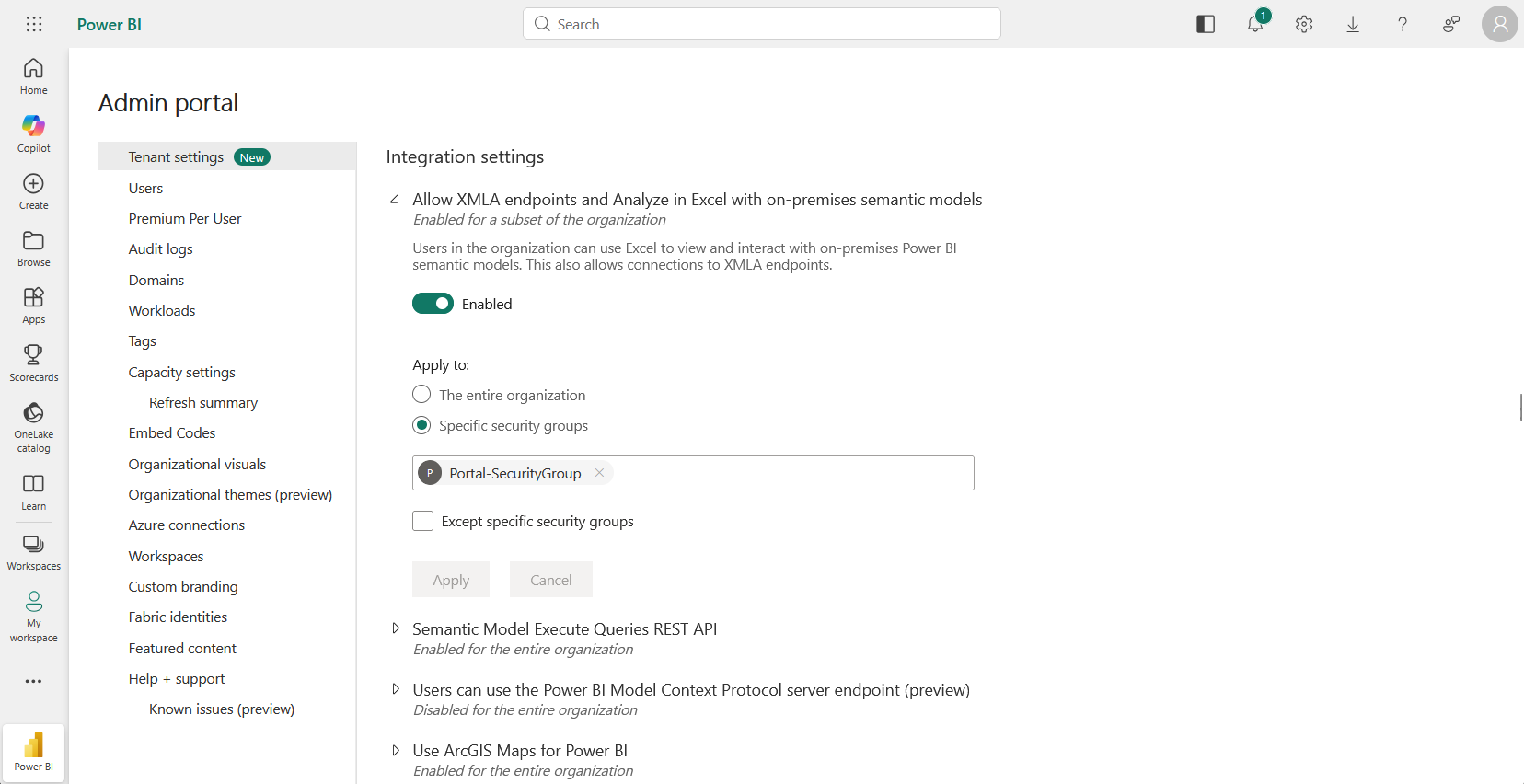Screen dimensions: 1524x784
Task: Open Users in admin menu
Action: (x=145, y=188)
